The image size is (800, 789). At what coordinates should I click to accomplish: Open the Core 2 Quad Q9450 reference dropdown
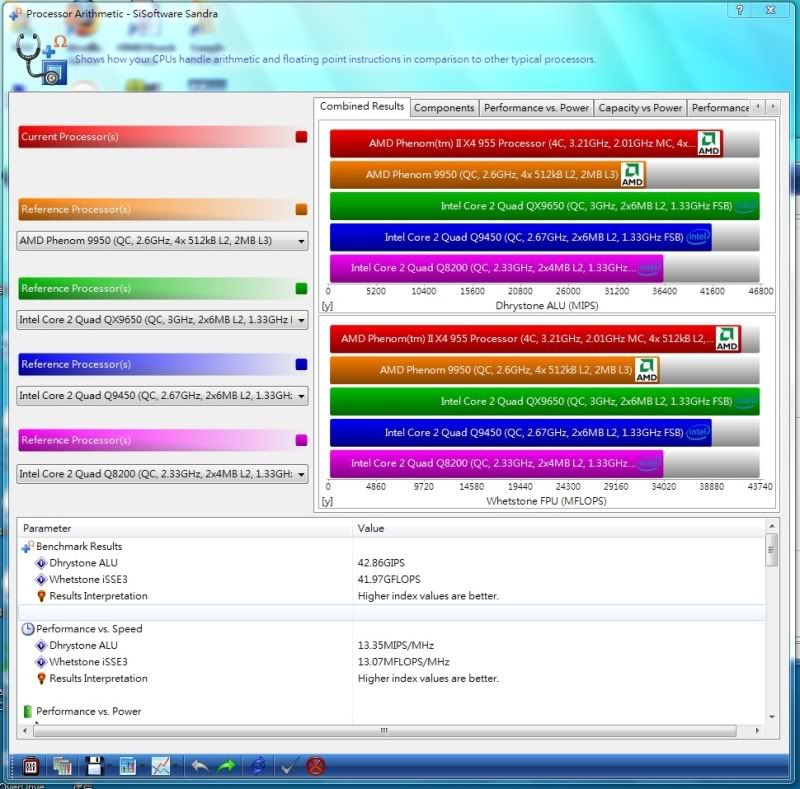[x=162, y=396]
